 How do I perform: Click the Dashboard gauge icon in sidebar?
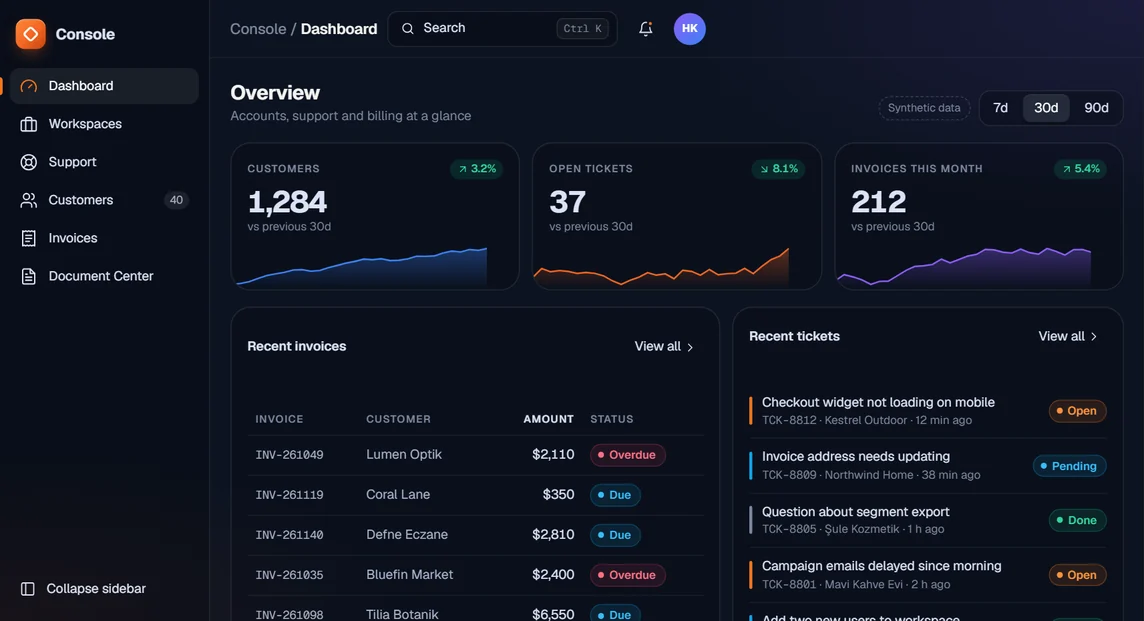click(x=28, y=86)
